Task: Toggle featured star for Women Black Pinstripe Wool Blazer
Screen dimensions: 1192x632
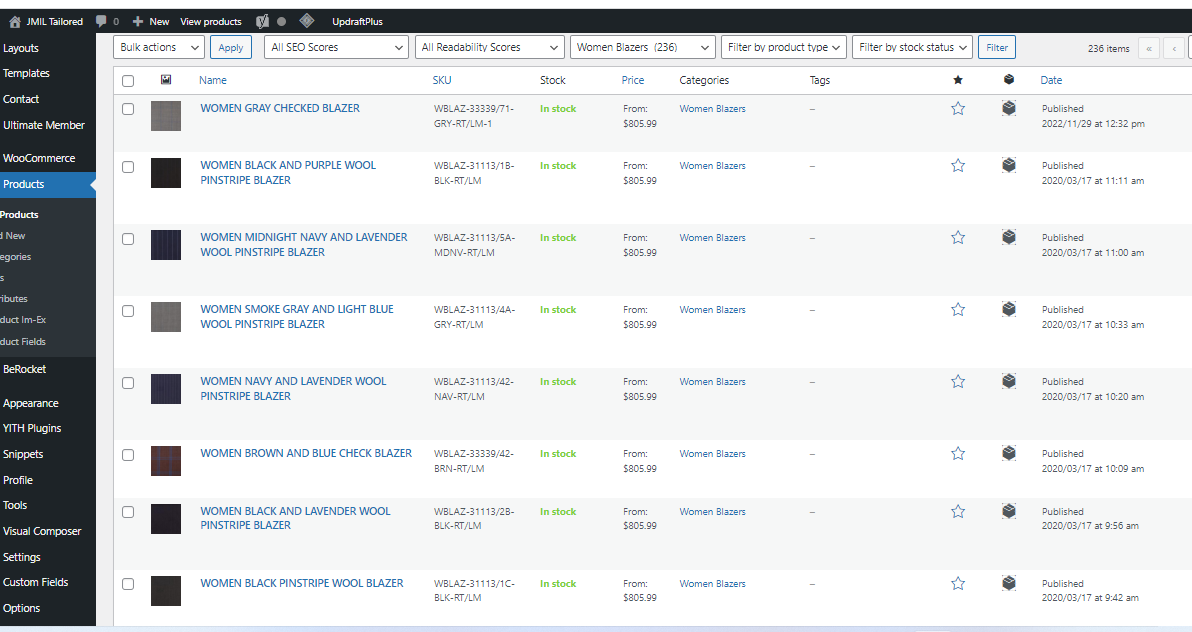Action: click(x=958, y=583)
